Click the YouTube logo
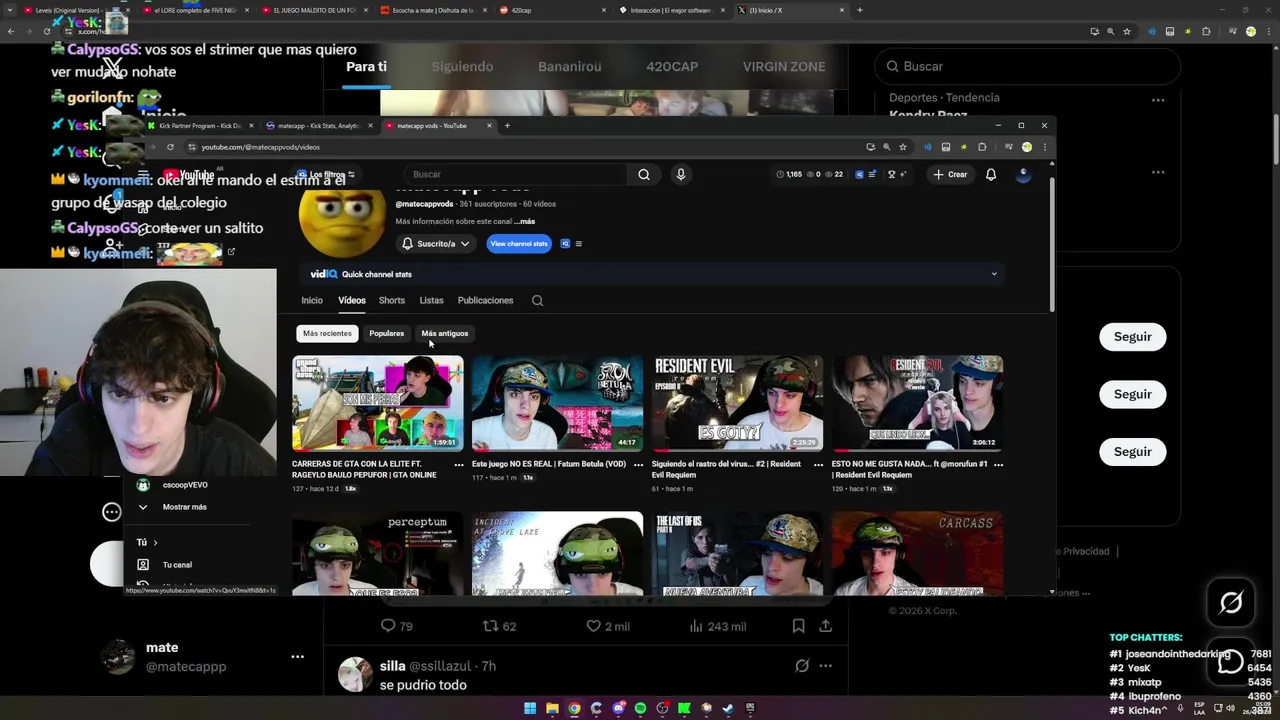1280x720 pixels. (189, 175)
